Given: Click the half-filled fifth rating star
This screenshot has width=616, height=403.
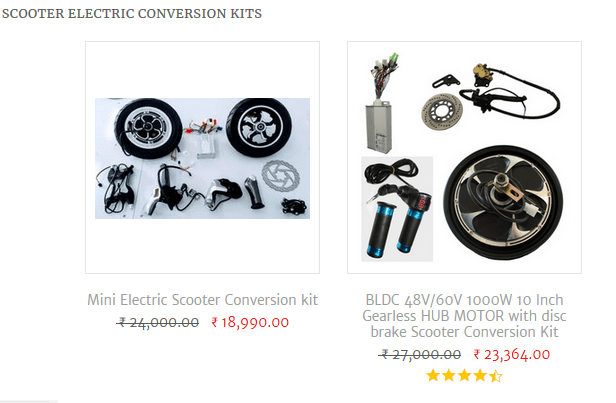Looking at the screenshot, I should [x=496, y=376].
